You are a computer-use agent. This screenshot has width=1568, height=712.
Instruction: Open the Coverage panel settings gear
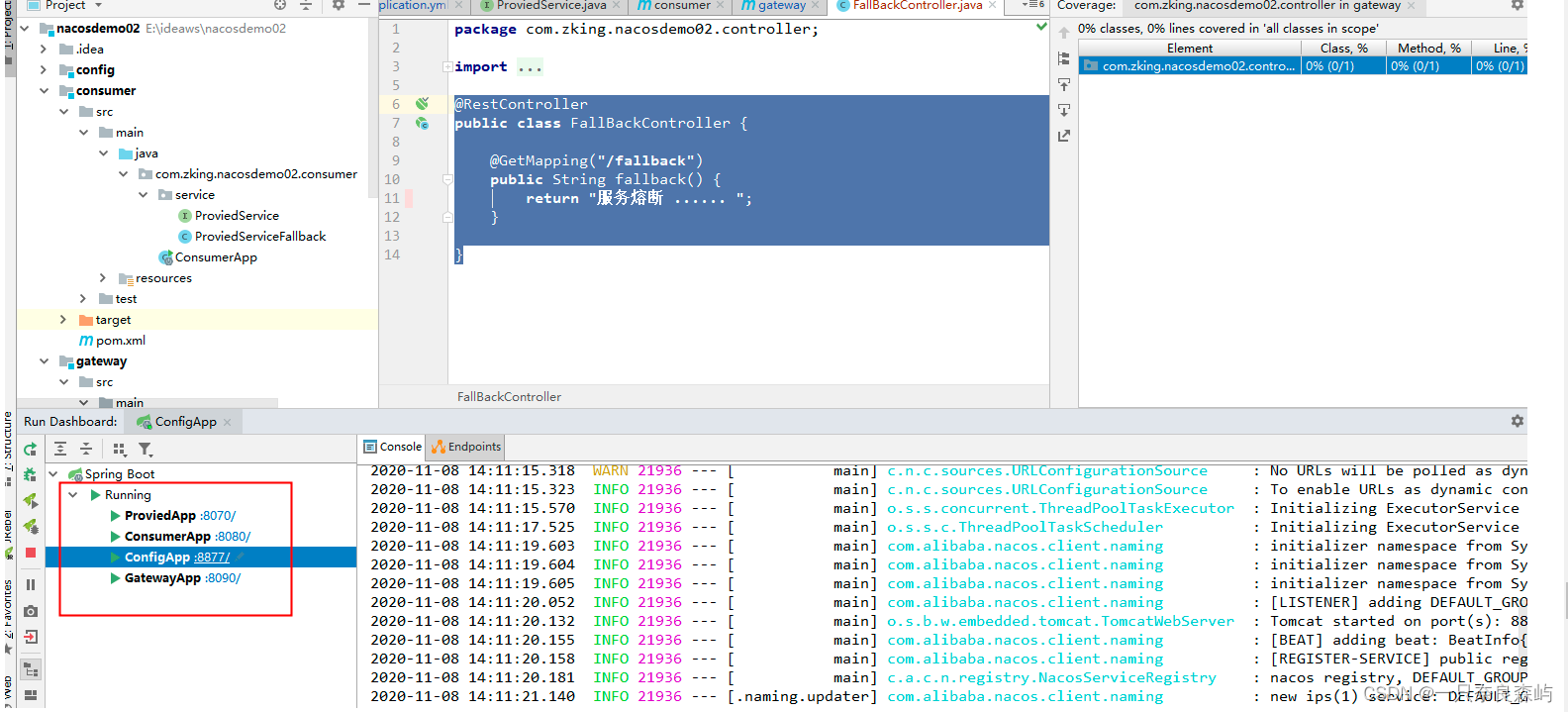point(1517,6)
